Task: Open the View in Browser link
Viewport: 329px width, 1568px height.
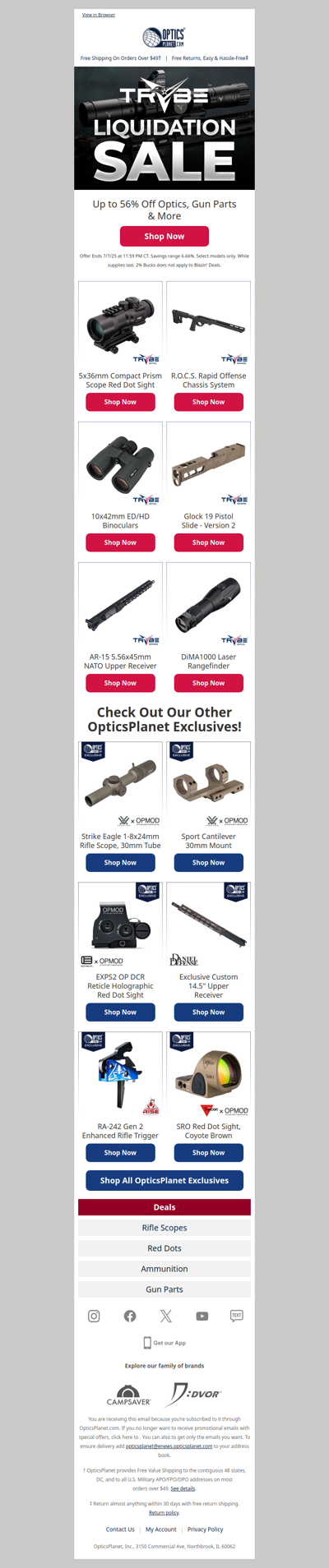Action: click(99, 15)
